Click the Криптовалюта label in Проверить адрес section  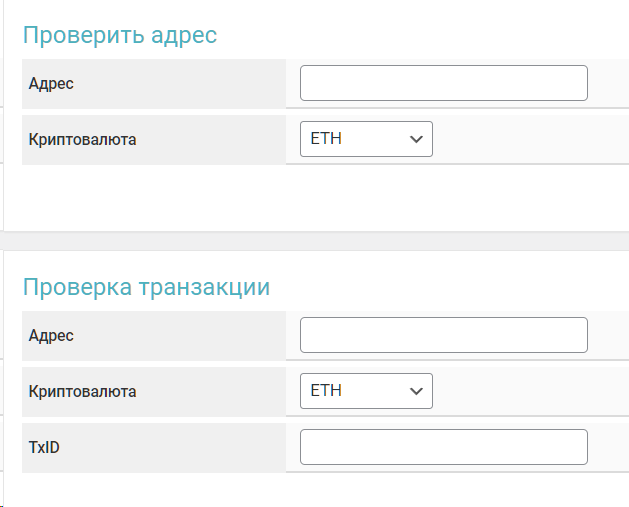pyautogui.click(x=83, y=140)
